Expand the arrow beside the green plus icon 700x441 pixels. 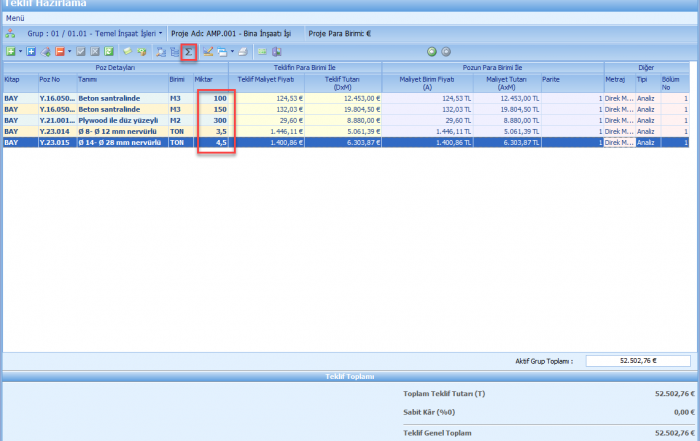coord(19,51)
